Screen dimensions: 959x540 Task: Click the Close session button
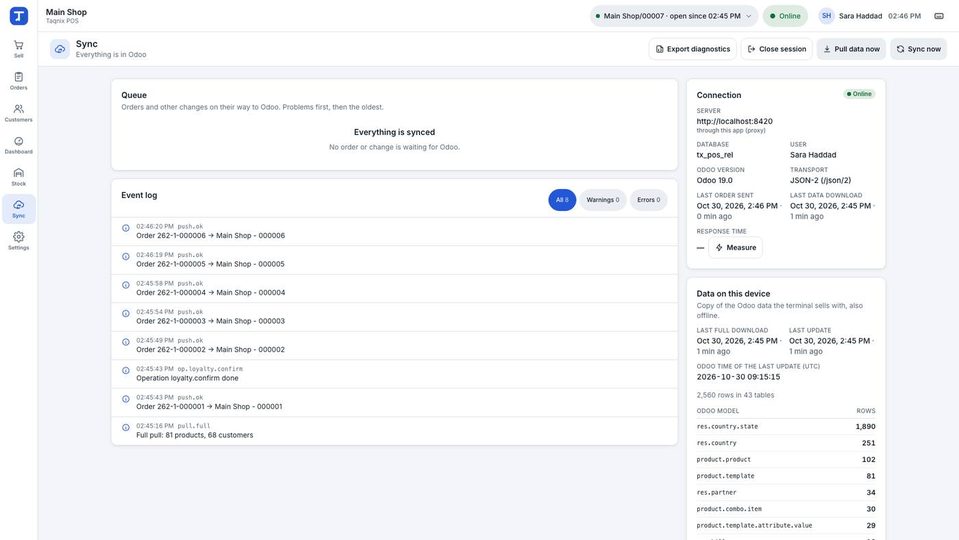[x=777, y=49]
